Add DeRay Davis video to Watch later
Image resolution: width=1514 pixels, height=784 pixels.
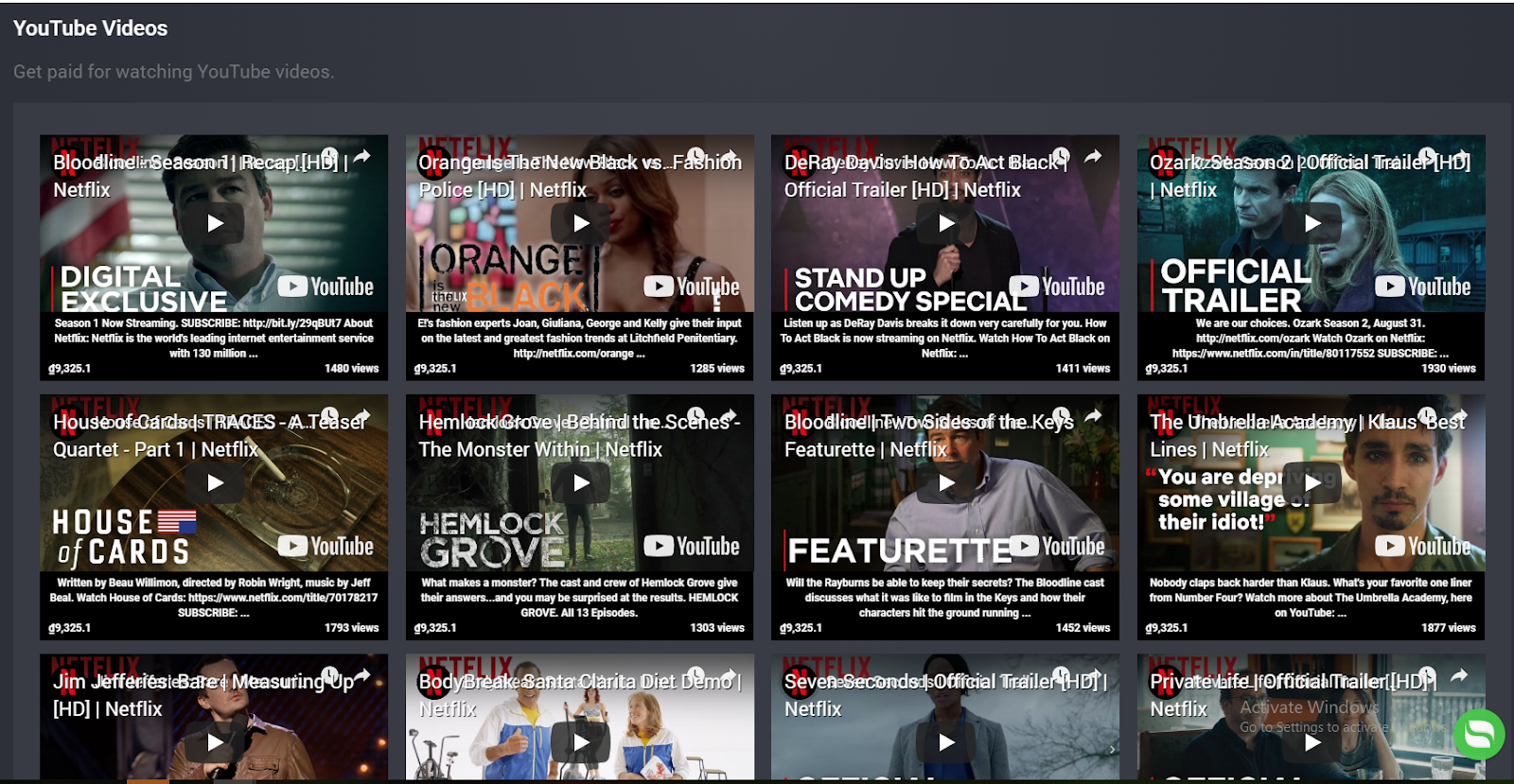click(x=1061, y=156)
